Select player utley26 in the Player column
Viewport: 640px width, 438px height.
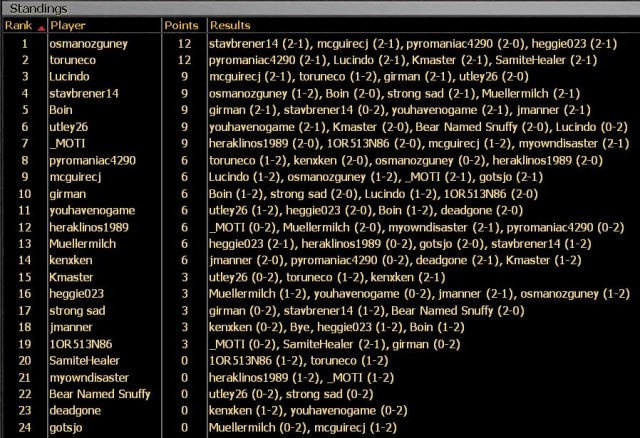click(69, 127)
